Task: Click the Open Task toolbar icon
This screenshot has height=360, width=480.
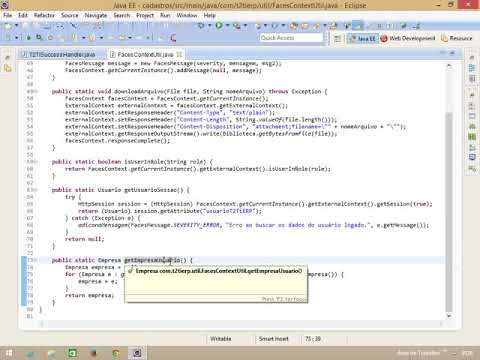Action: coord(305,26)
